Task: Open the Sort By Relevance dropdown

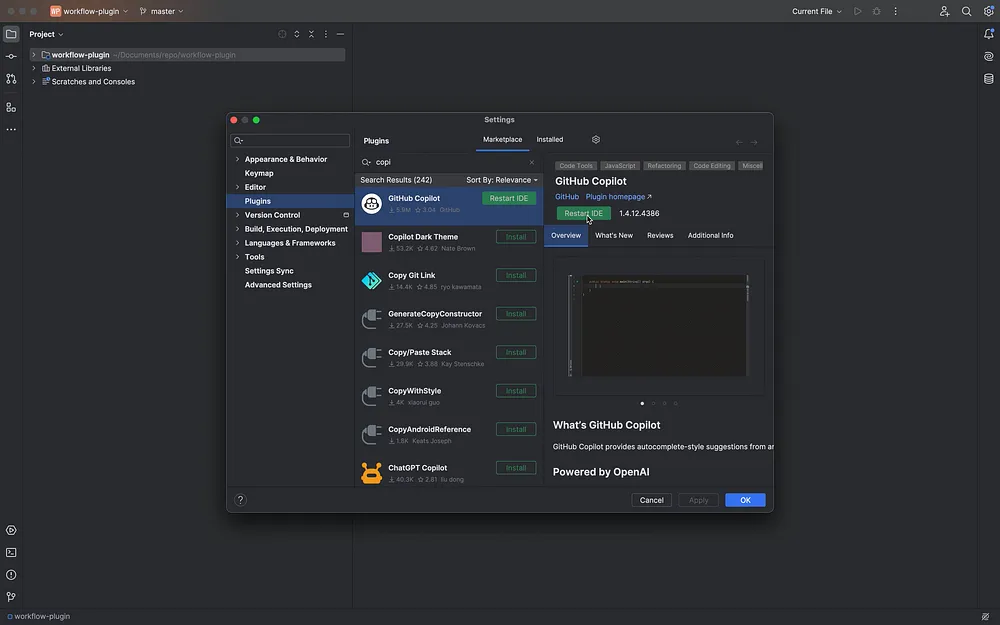Action: [x=501, y=180]
